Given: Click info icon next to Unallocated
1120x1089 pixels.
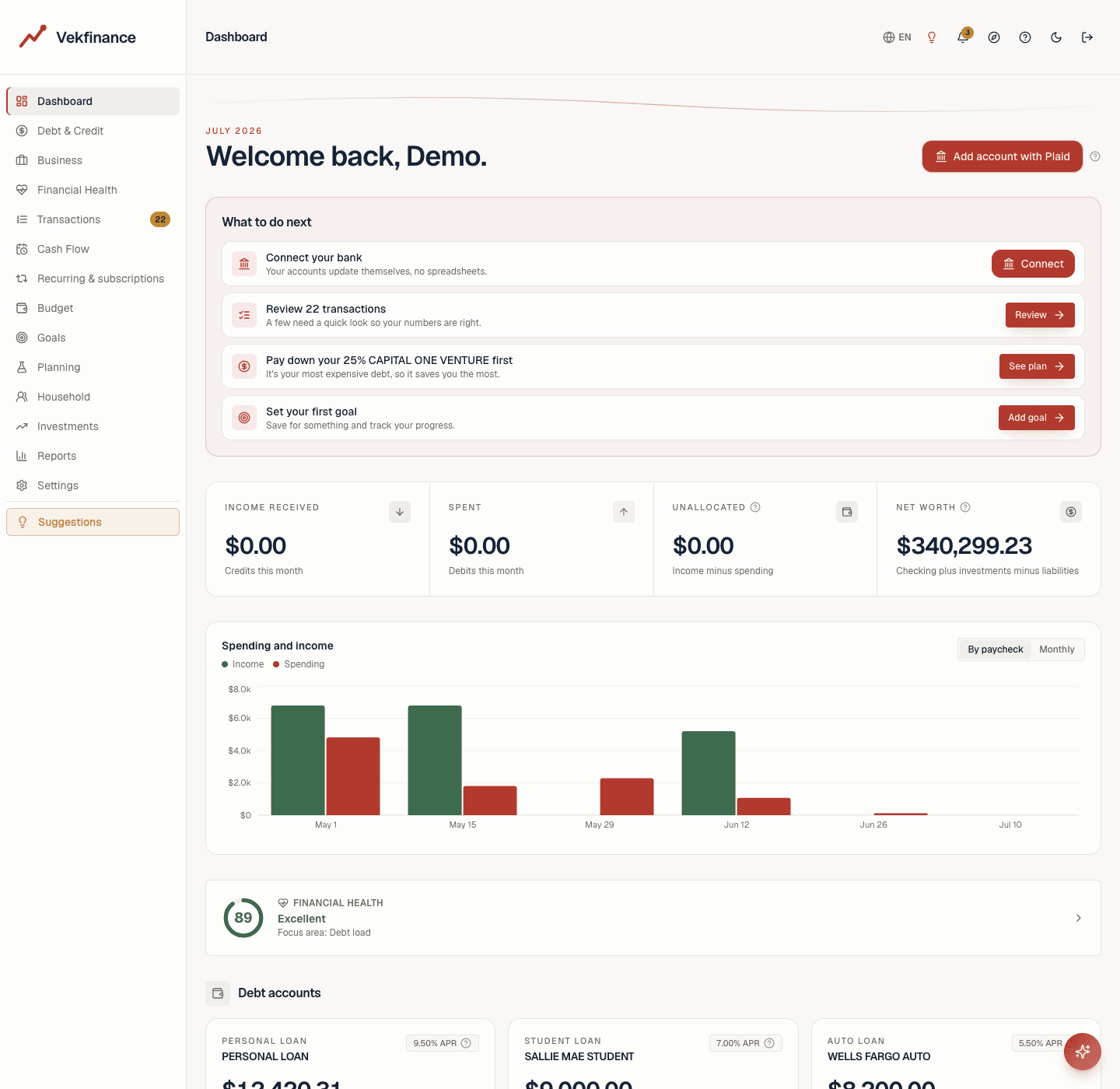Looking at the screenshot, I should coord(755,507).
